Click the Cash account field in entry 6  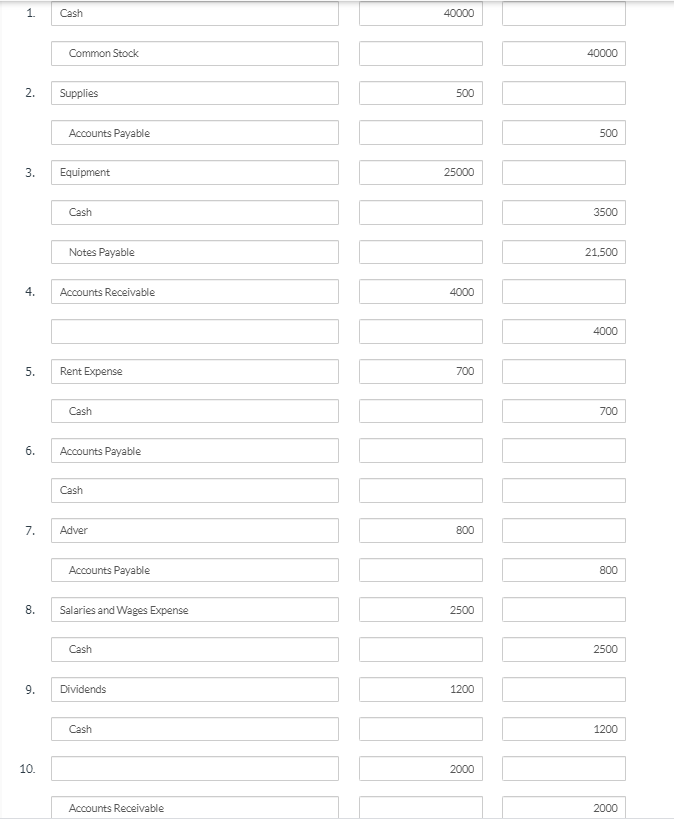[196, 490]
